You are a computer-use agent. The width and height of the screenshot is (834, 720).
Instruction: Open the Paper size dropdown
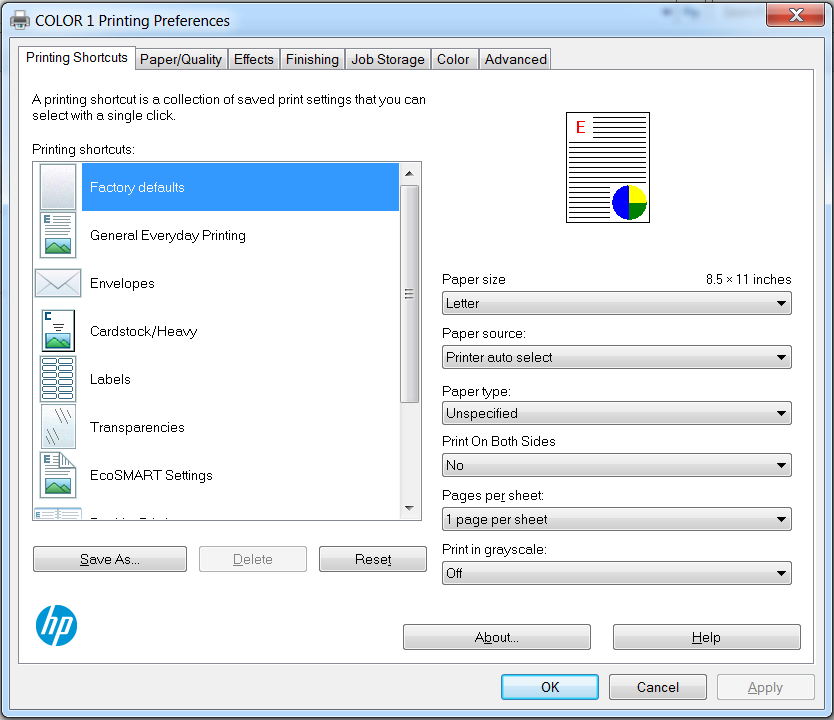click(616, 303)
